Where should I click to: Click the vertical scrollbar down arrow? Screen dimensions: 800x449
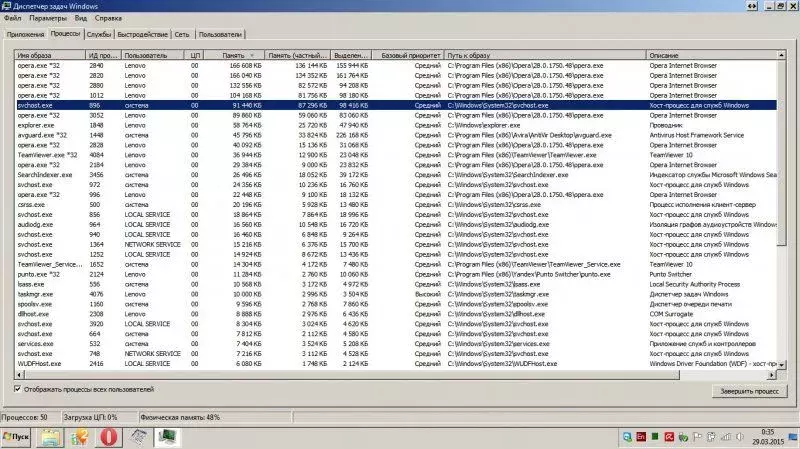coord(781,364)
